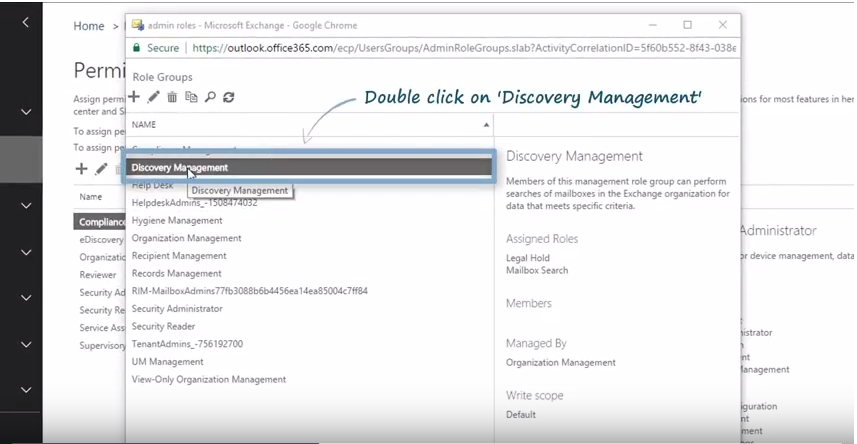
Task: Select Supervisory row in background page
Action: [x=102, y=346]
